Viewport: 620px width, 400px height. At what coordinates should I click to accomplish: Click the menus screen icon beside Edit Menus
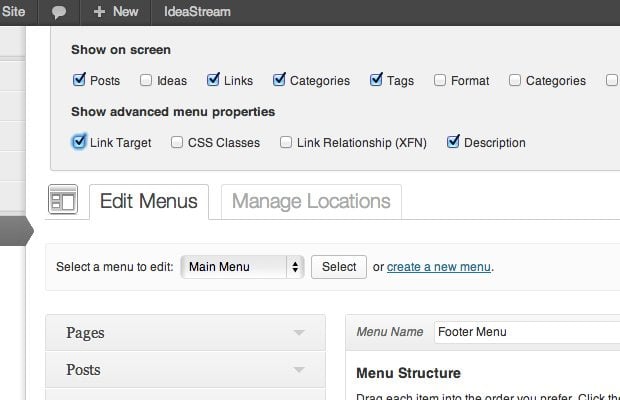pyautogui.click(x=63, y=200)
